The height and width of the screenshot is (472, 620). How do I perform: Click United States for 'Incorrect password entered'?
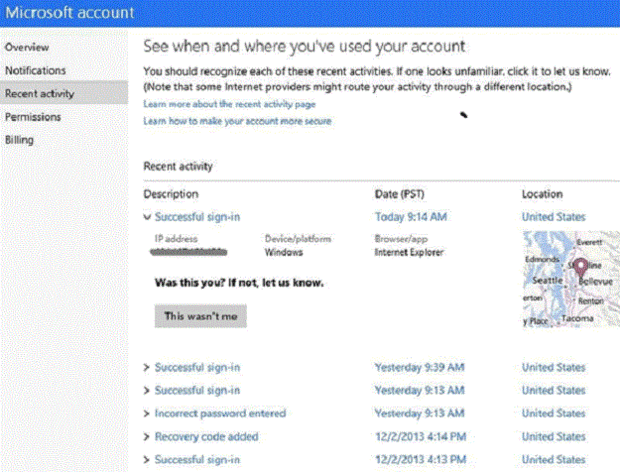tap(554, 413)
